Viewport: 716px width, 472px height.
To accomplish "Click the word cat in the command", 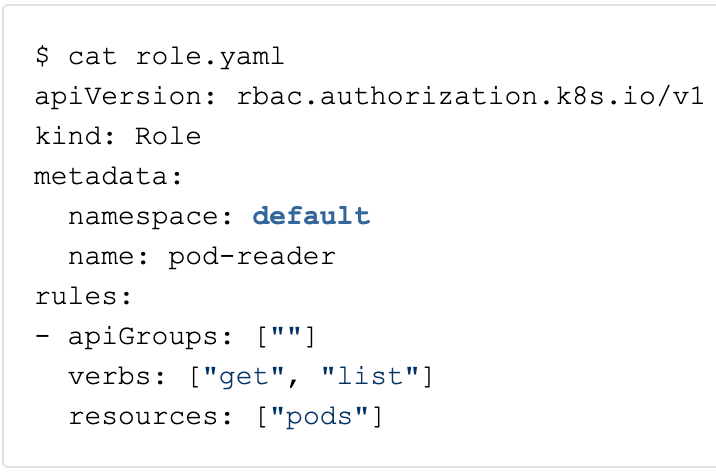I will pyautogui.click(x=84, y=56).
